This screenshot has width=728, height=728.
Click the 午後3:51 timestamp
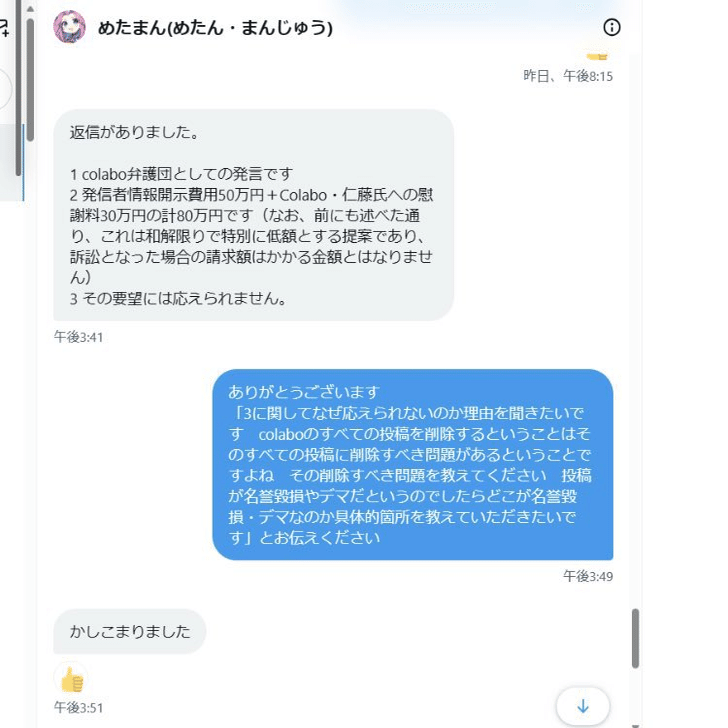pos(78,708)
